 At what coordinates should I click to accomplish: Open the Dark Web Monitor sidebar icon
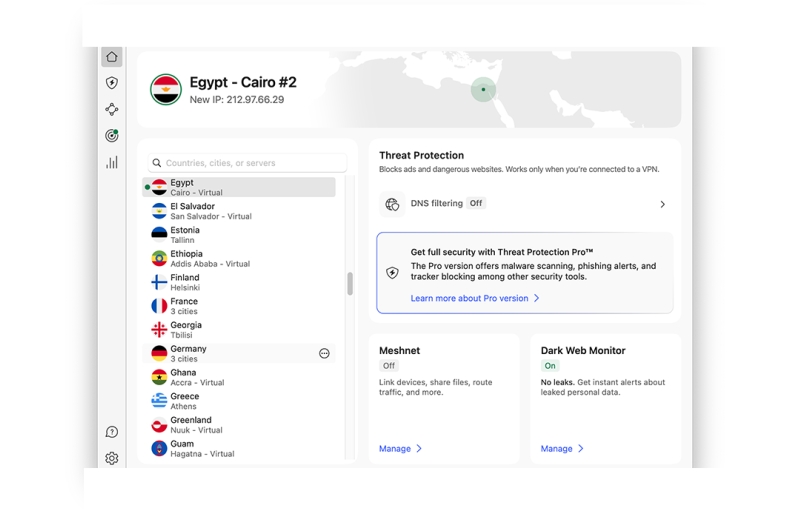pyautogui.click(x=112, y=136)
